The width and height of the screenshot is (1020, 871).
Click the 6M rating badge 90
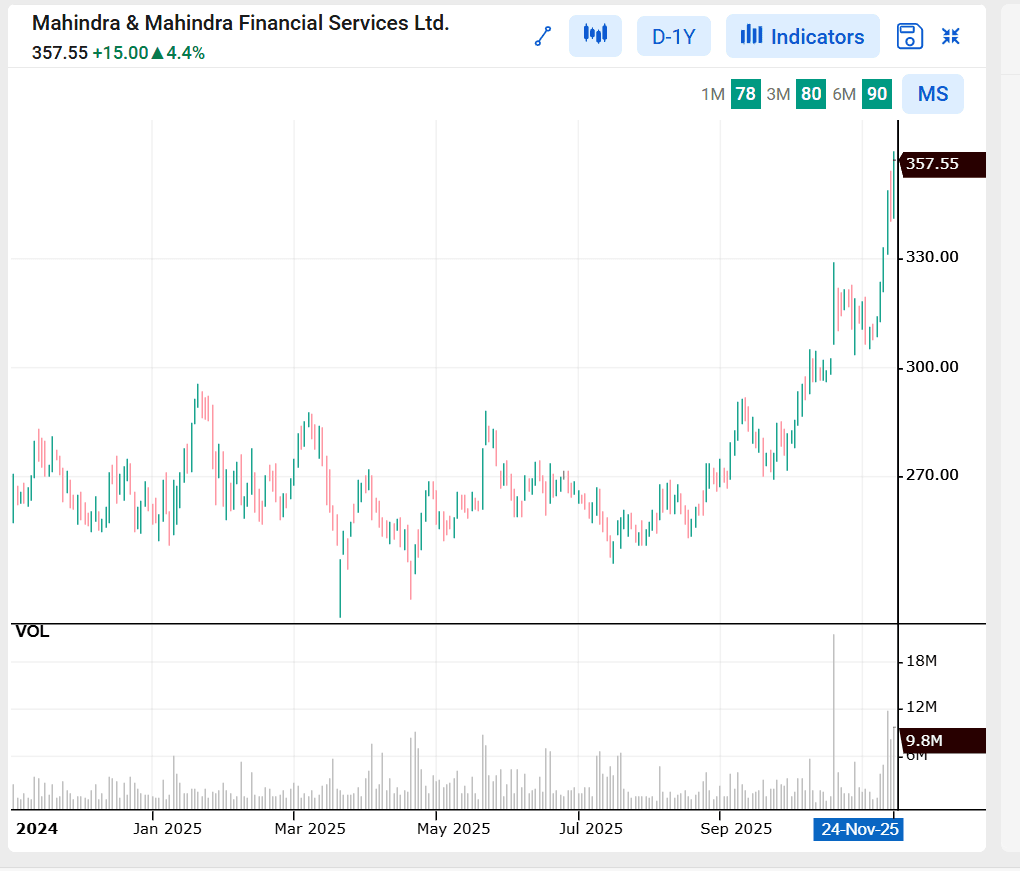point(876,94)
